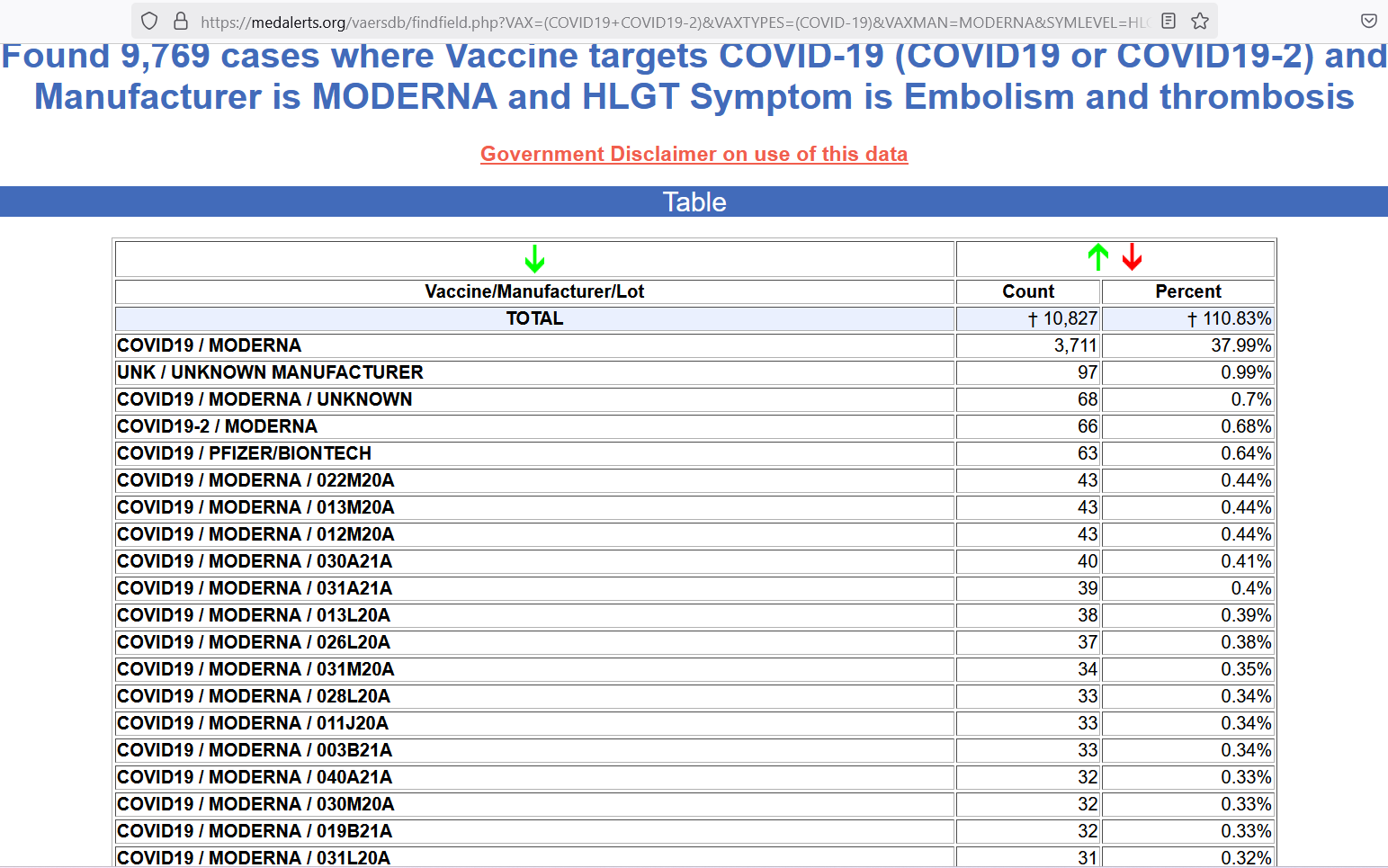Open Government Disclaimer on use of this data
This screenshot has height=868, width=1388.
tap(694, 154)
